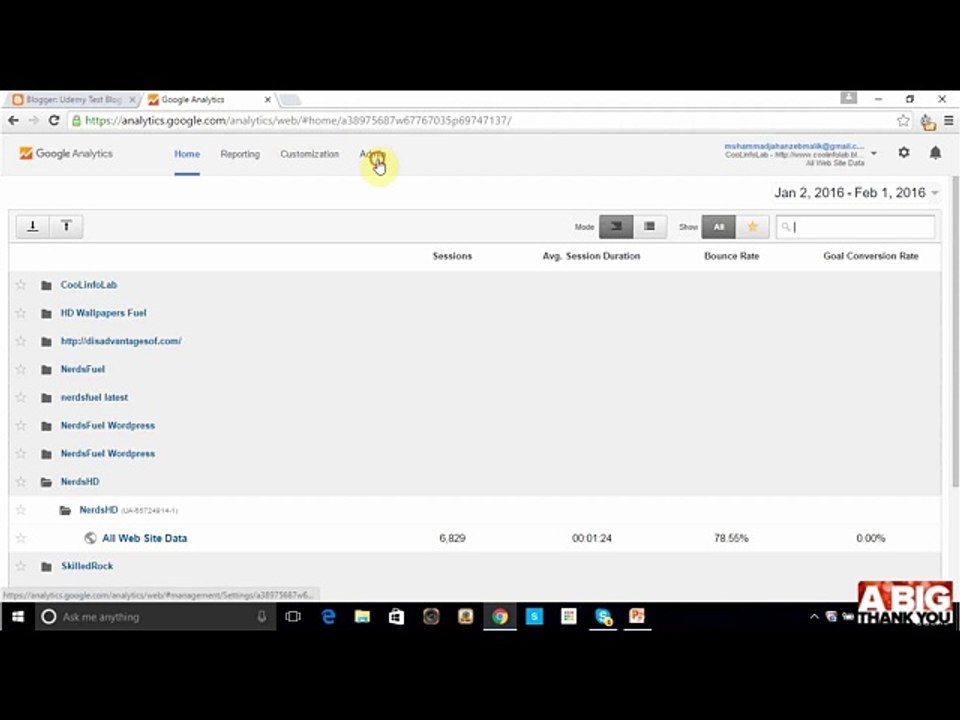This screenshot has height=720, width=960.
Task: Star the http://disadvantagesof.com/ account
Action: 21,341
